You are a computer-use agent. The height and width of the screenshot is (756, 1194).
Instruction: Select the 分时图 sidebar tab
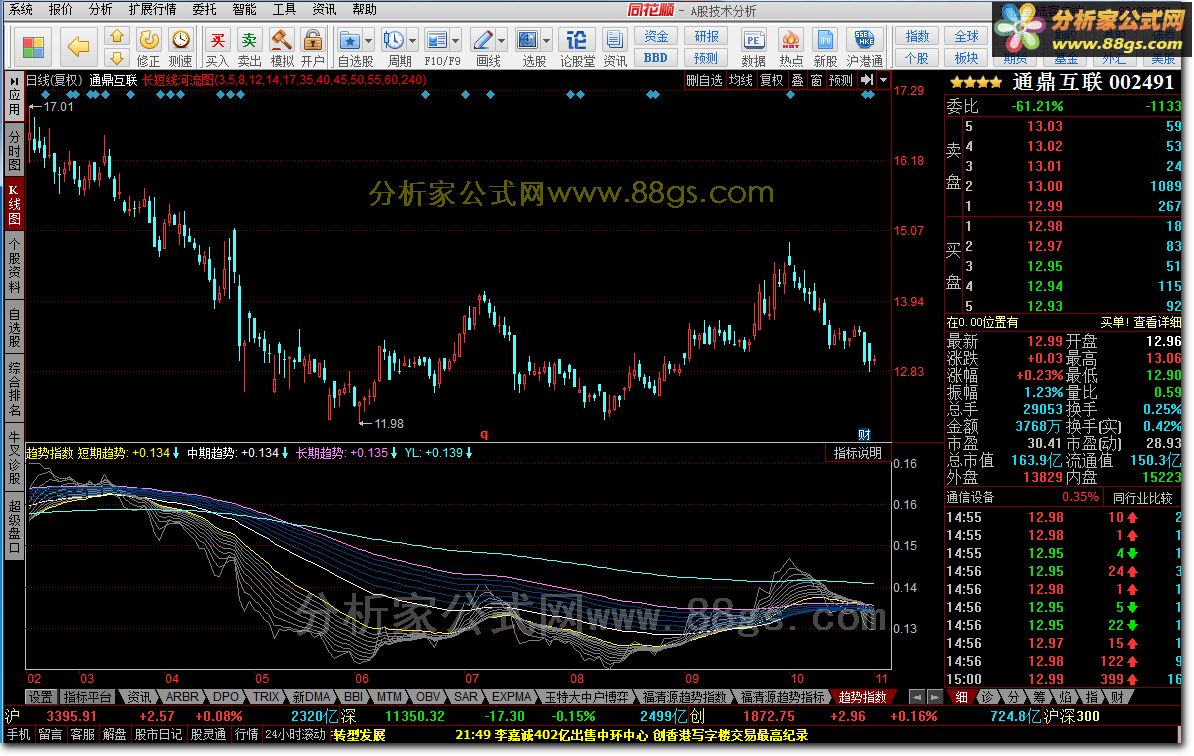pos(14,150)
